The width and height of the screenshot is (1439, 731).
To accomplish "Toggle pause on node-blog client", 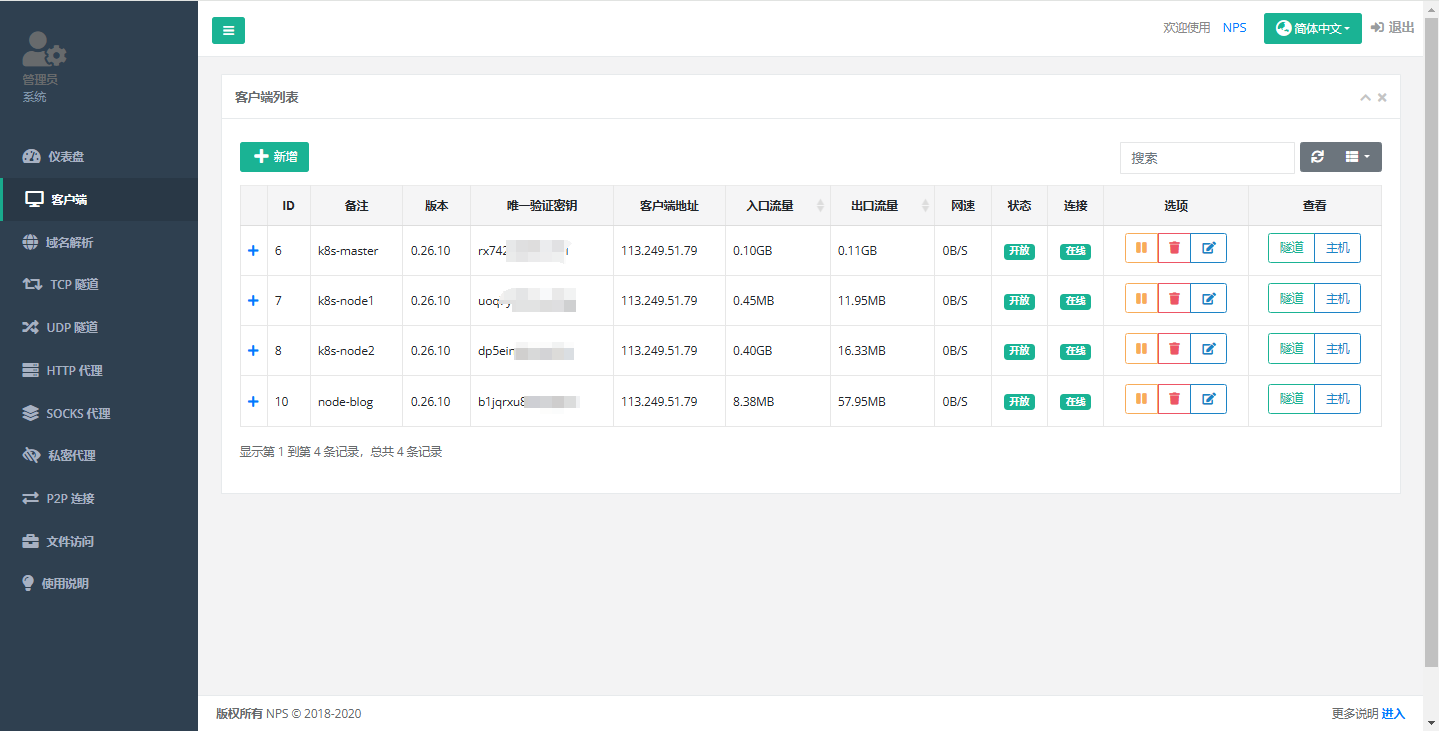I will (x=1141, y=399).
